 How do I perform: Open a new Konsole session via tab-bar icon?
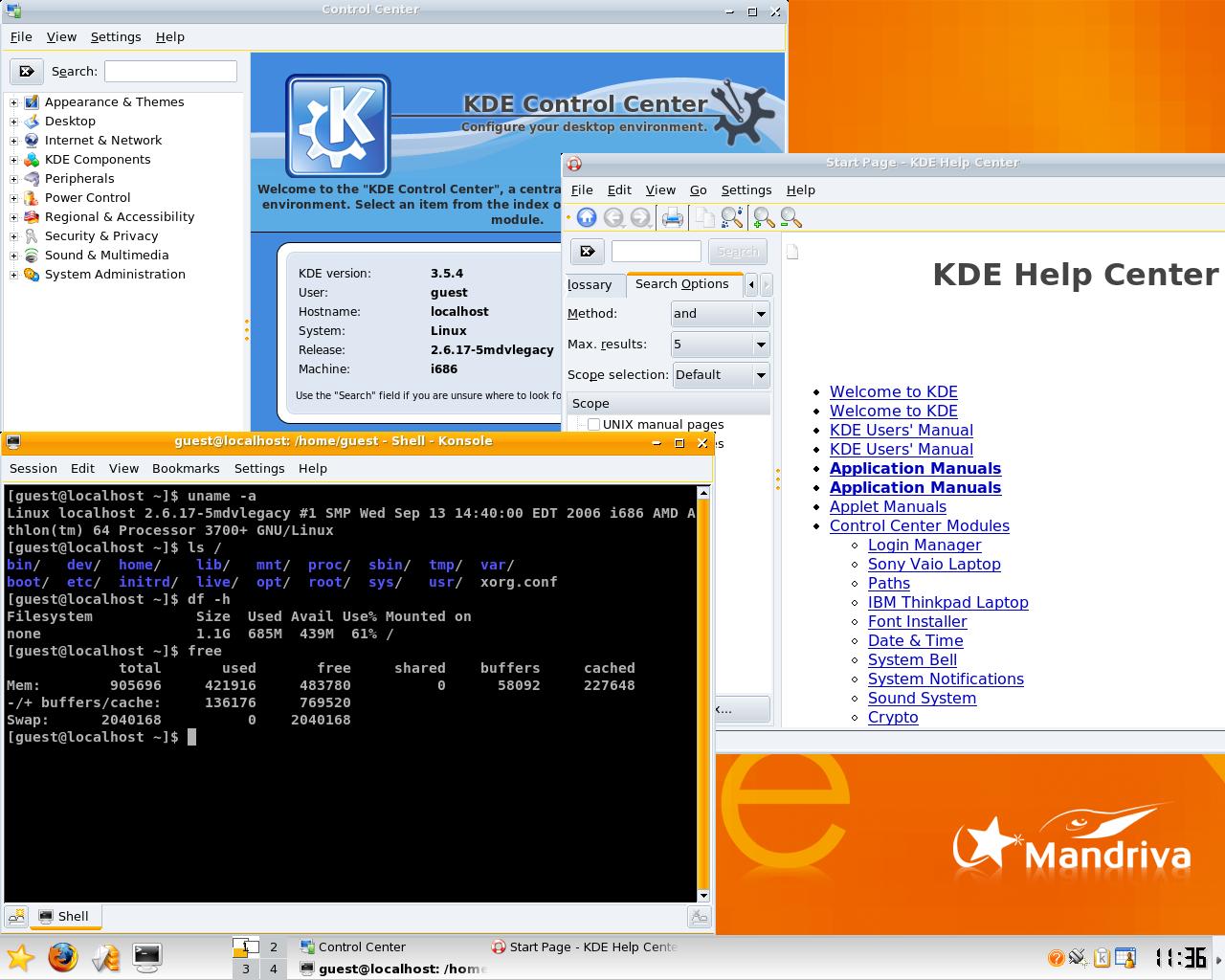coord(16,917)
